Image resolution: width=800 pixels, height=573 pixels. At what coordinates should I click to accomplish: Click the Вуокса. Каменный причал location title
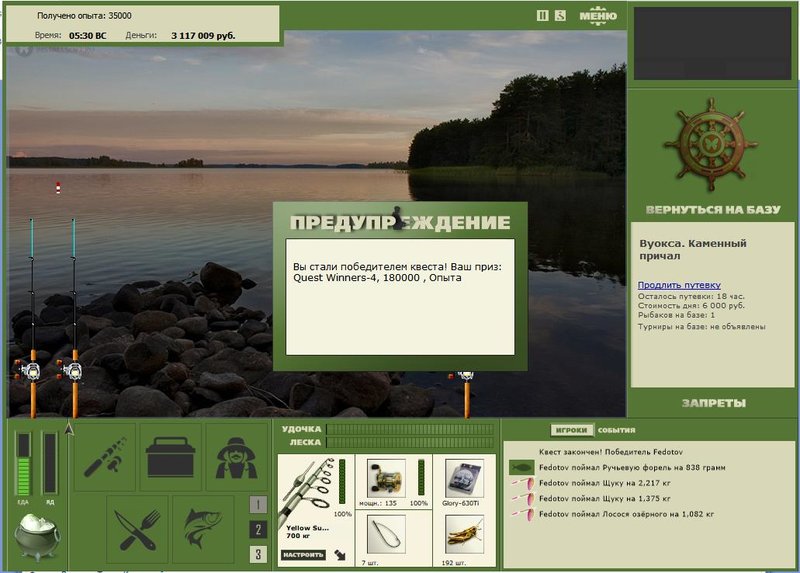tap(693, 250)
